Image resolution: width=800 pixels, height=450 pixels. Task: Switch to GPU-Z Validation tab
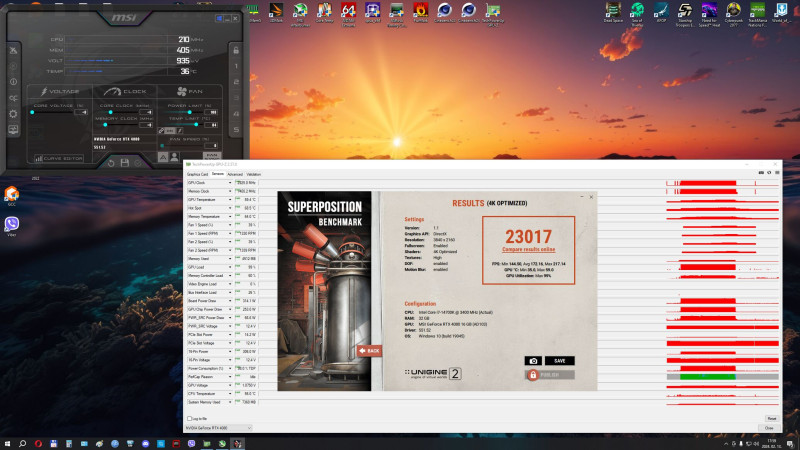[x=254, y=174]
